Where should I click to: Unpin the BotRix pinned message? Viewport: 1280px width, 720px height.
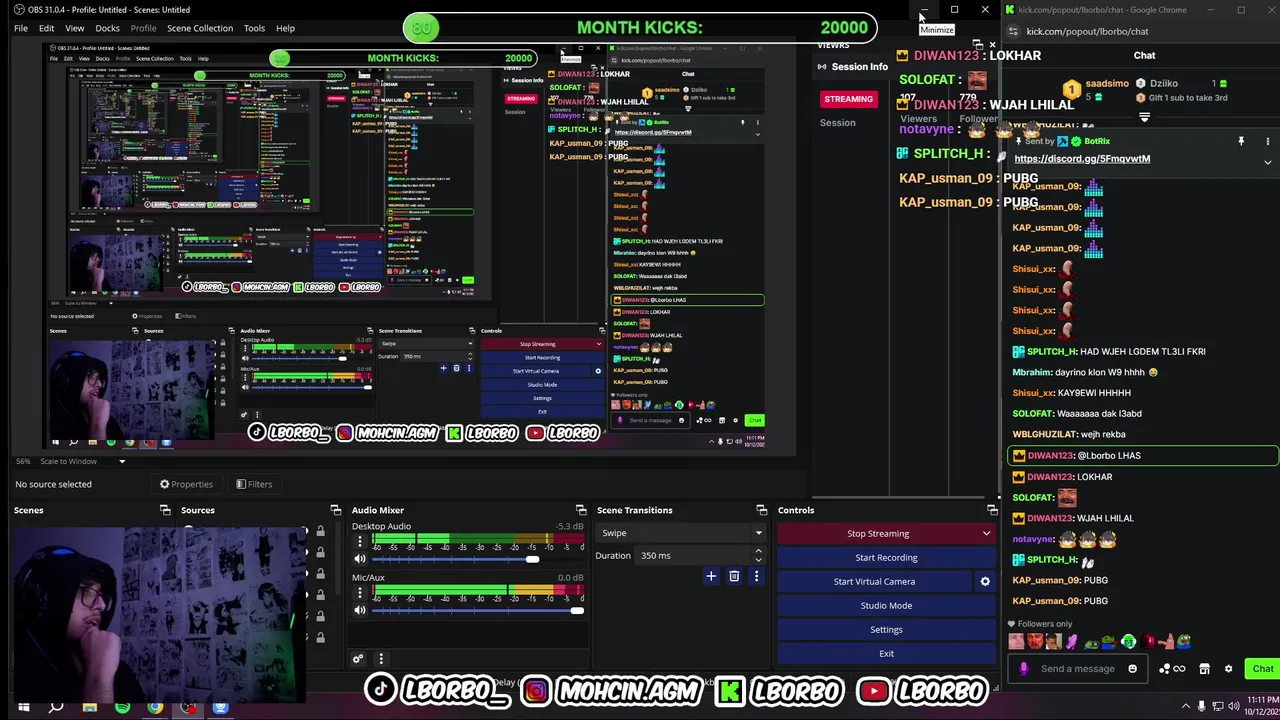tap(1241, 141)
